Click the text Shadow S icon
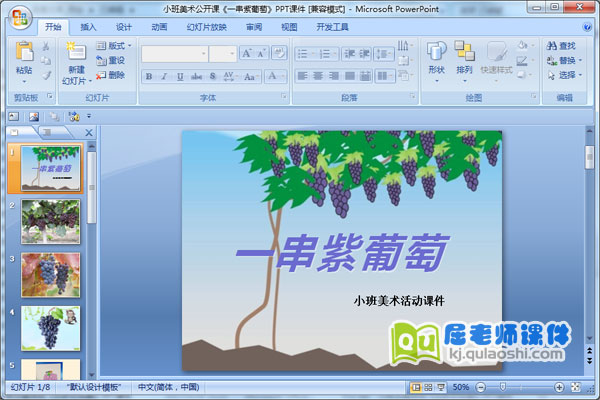 point(213,76)
